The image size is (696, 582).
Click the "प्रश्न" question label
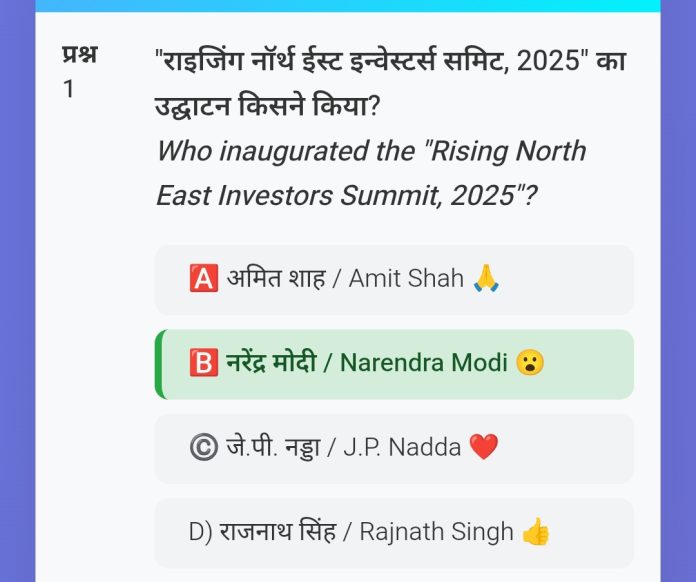coord(80,55)
